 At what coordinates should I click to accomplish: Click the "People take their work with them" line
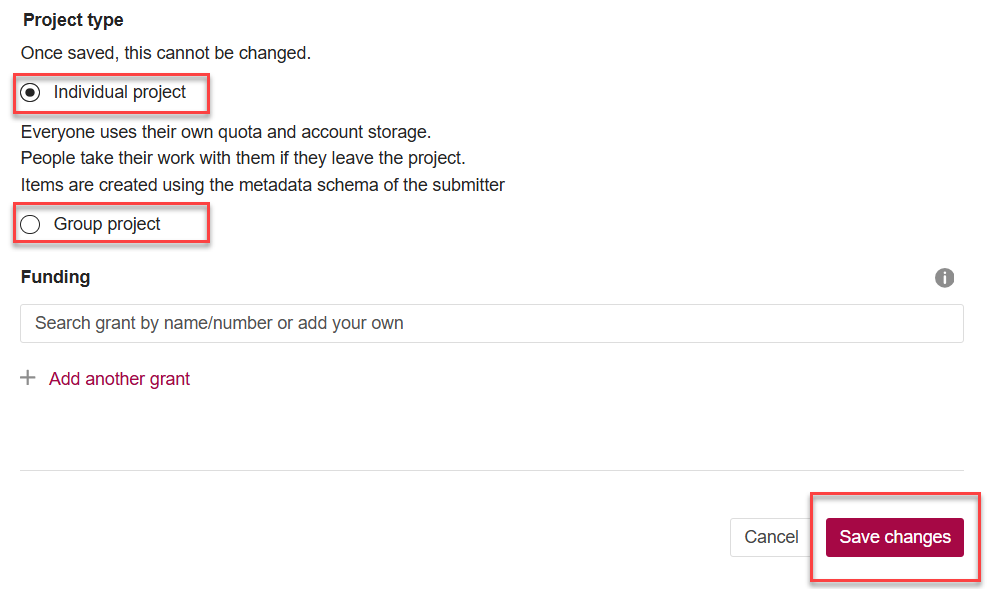click(243, 158)
